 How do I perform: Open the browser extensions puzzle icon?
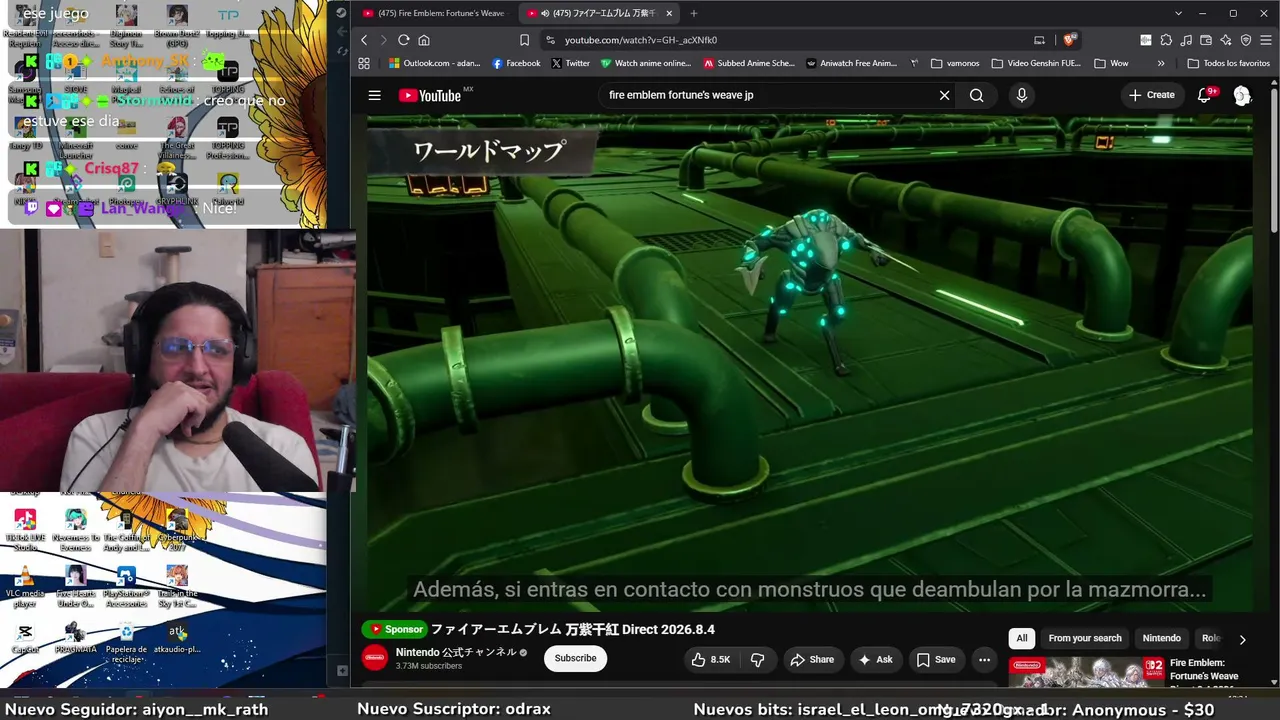pyautogui.click(x=1166, y=40)
